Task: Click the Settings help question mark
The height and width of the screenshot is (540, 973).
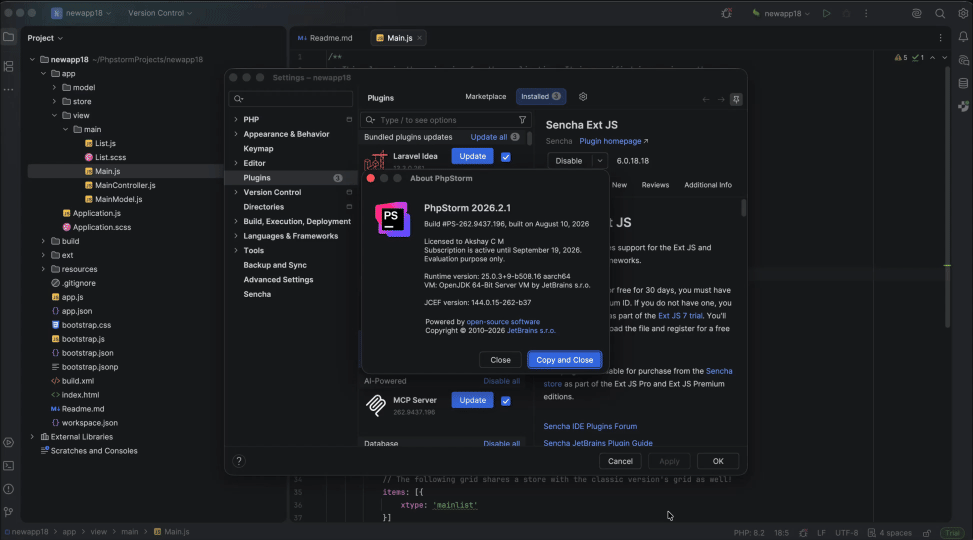Action: (x=239, y=461)
